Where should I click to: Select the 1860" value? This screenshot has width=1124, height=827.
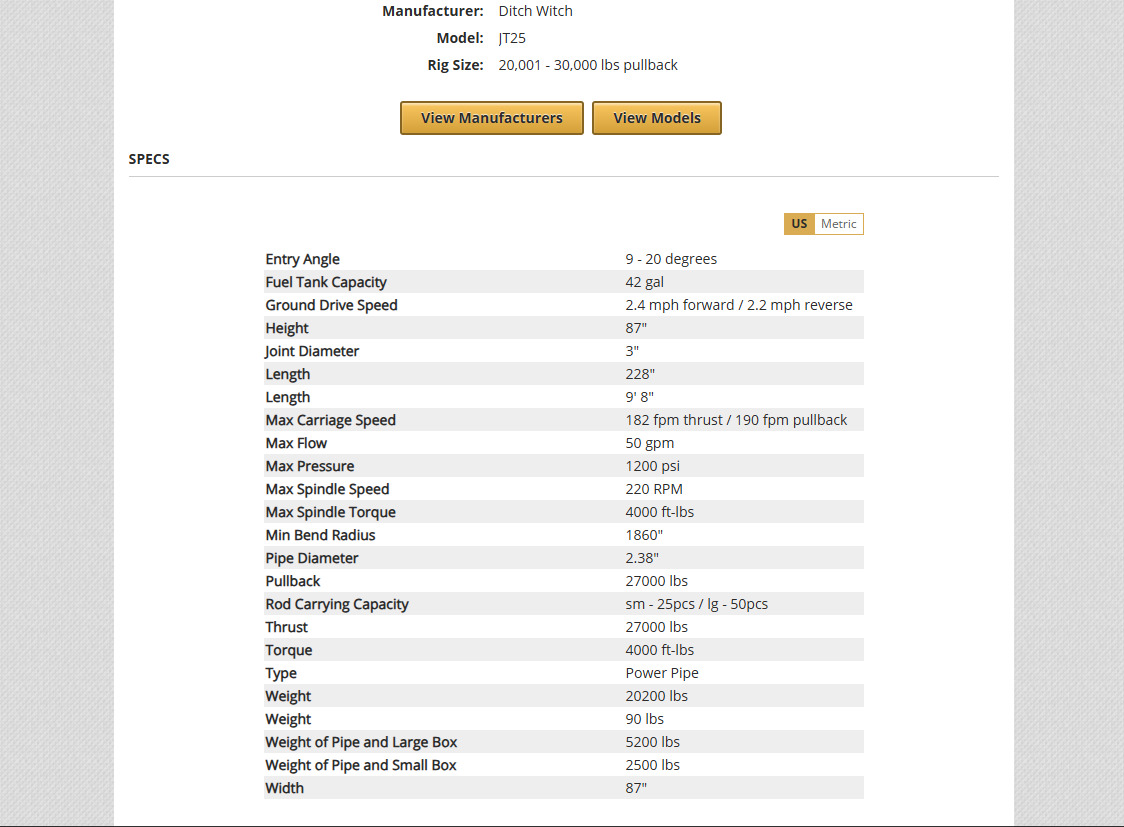click(x=644, y=535)
